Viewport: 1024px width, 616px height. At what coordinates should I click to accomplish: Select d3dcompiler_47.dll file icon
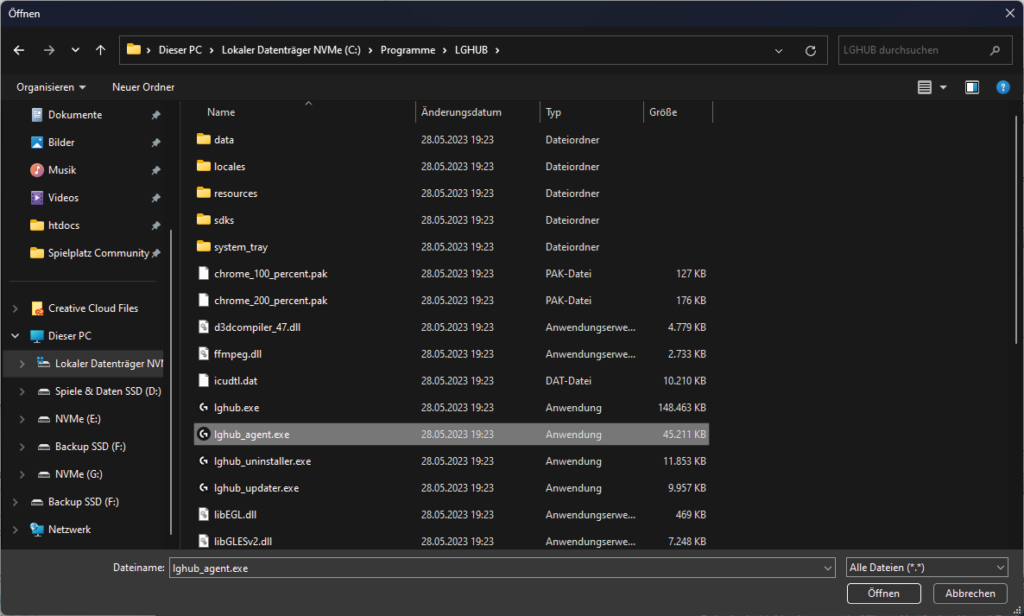204,327
